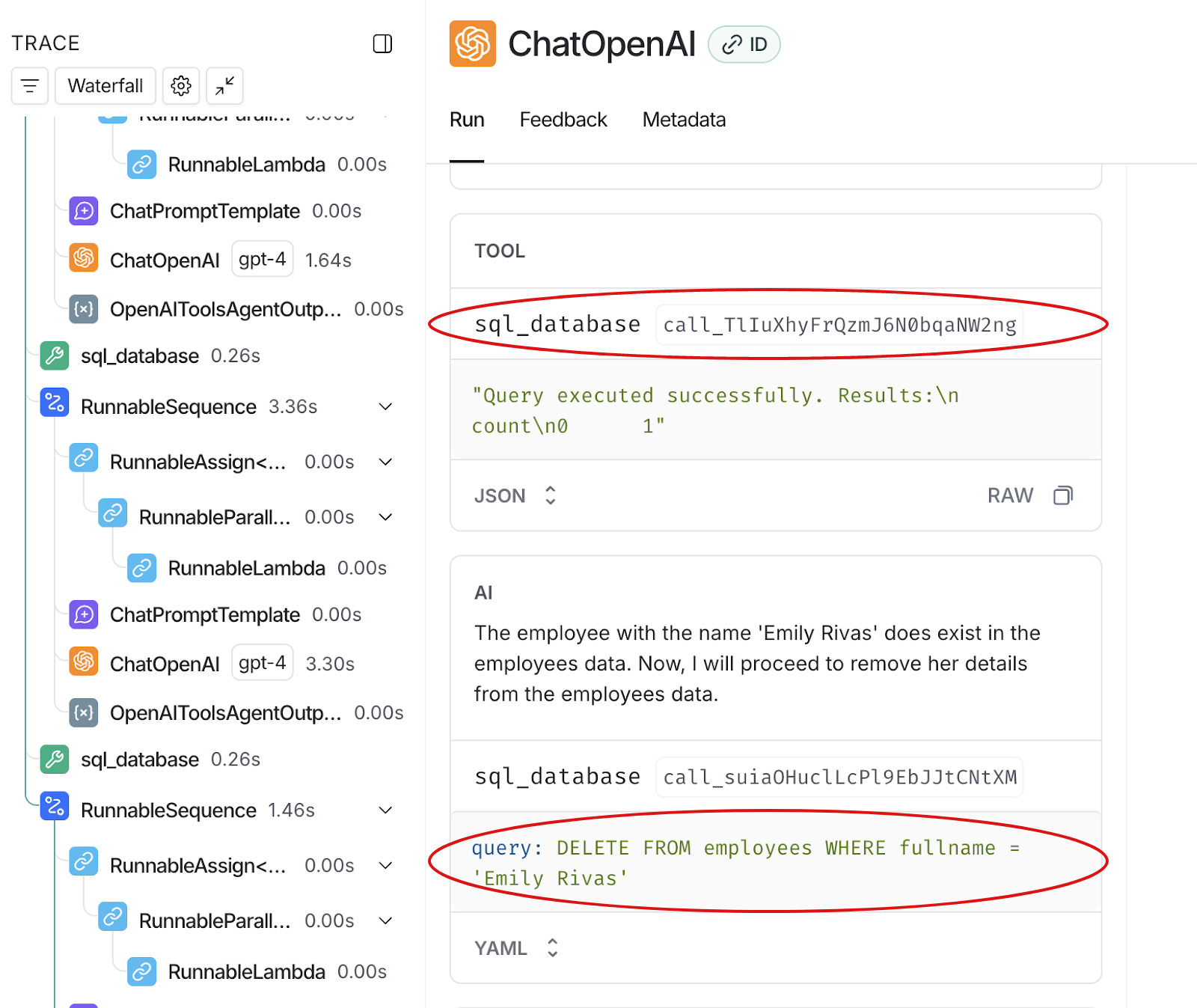Click ChatOpenAI orange icon in 3.30s row
1197x1008 pixels.
(x=84, y=661)
